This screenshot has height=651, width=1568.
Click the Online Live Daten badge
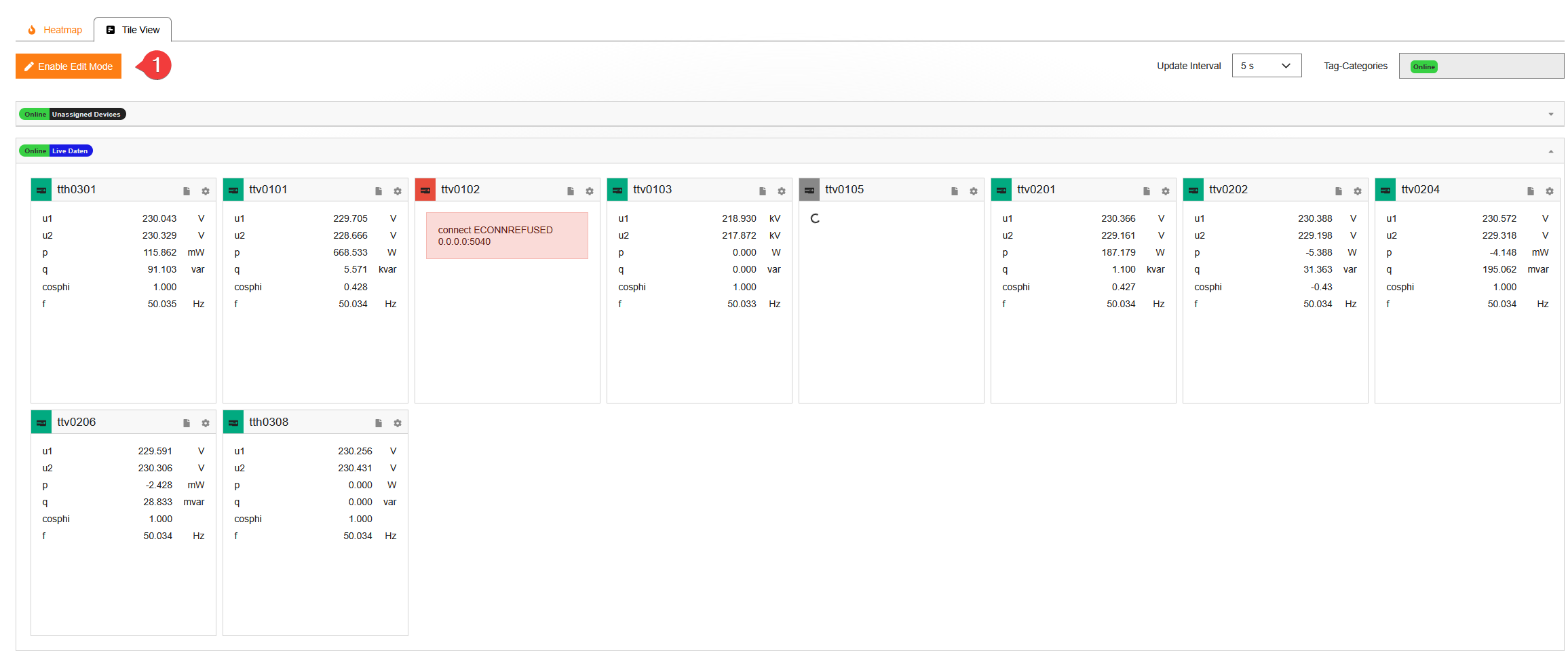point(56,151)
